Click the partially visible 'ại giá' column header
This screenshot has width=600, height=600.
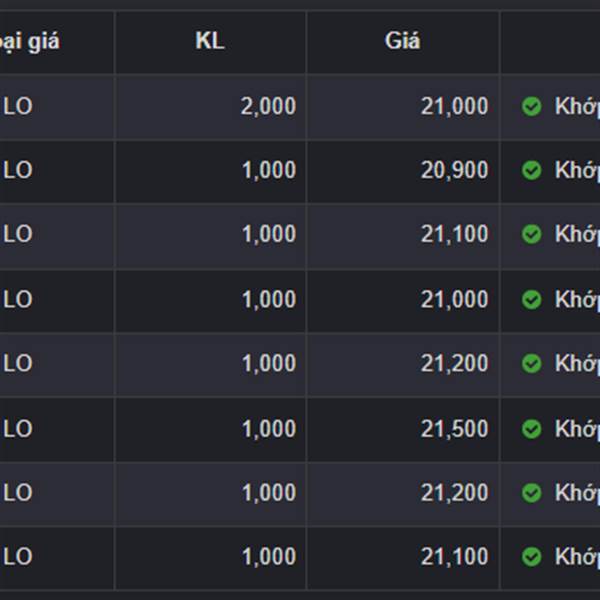point(30,41)
